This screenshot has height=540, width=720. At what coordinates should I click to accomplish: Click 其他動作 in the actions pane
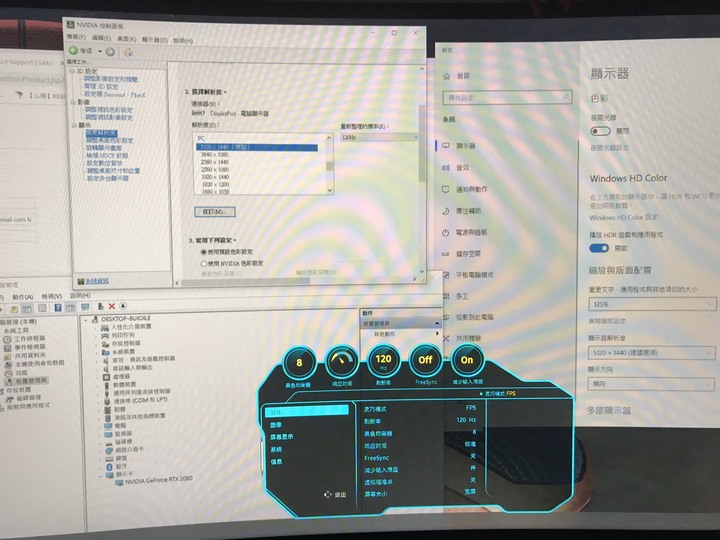tap(384, 334)
